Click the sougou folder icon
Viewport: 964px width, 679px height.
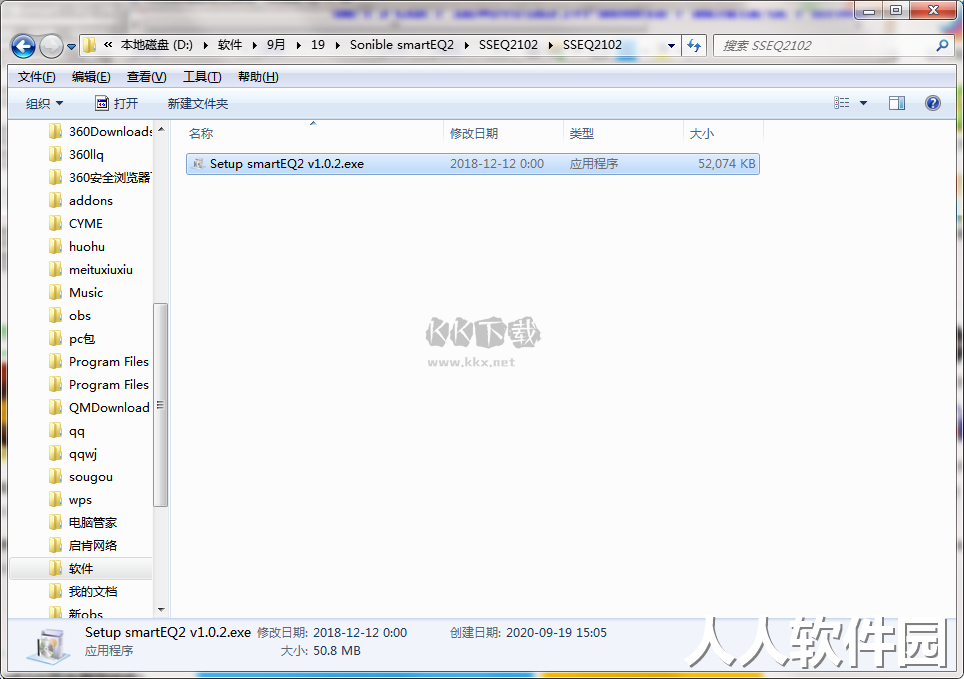(x=55, y=477)
